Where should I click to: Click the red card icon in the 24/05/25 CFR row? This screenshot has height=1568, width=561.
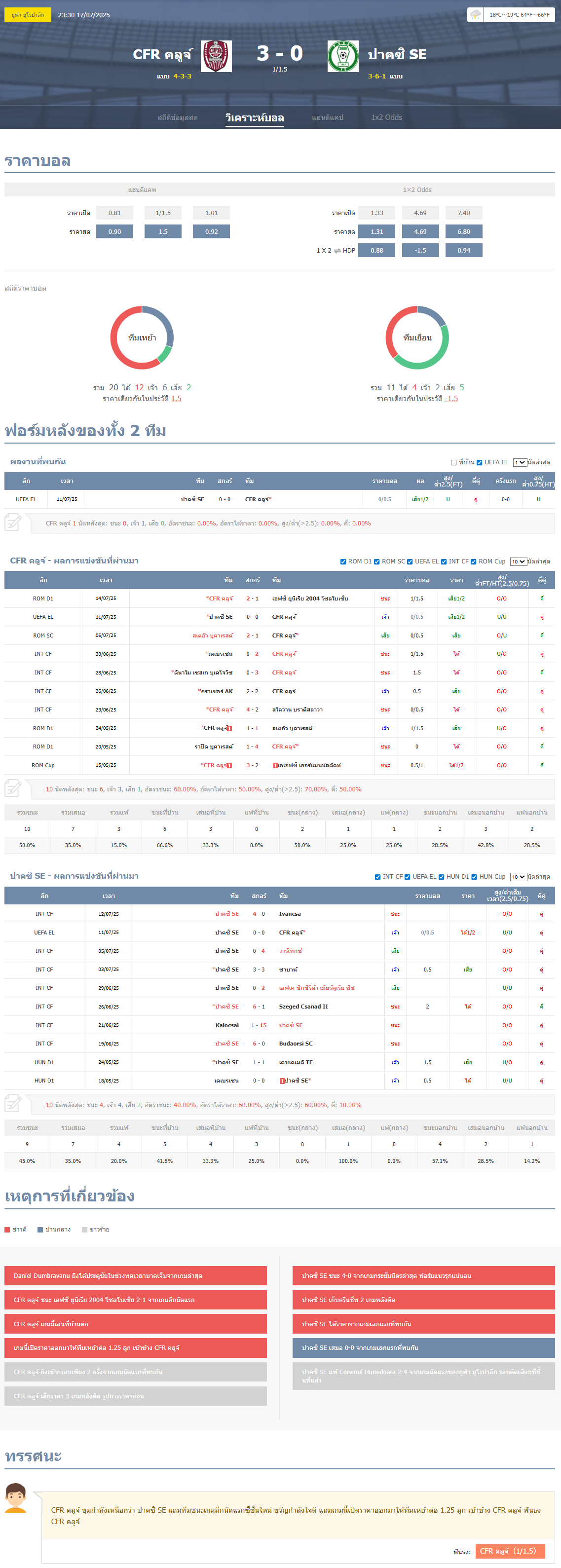[x=229, y=729]
